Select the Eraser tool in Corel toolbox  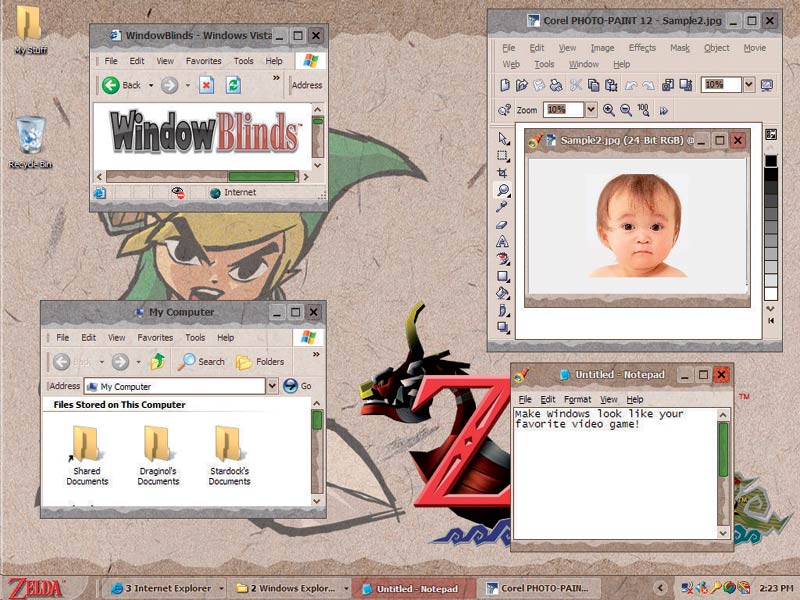point(503,224)
